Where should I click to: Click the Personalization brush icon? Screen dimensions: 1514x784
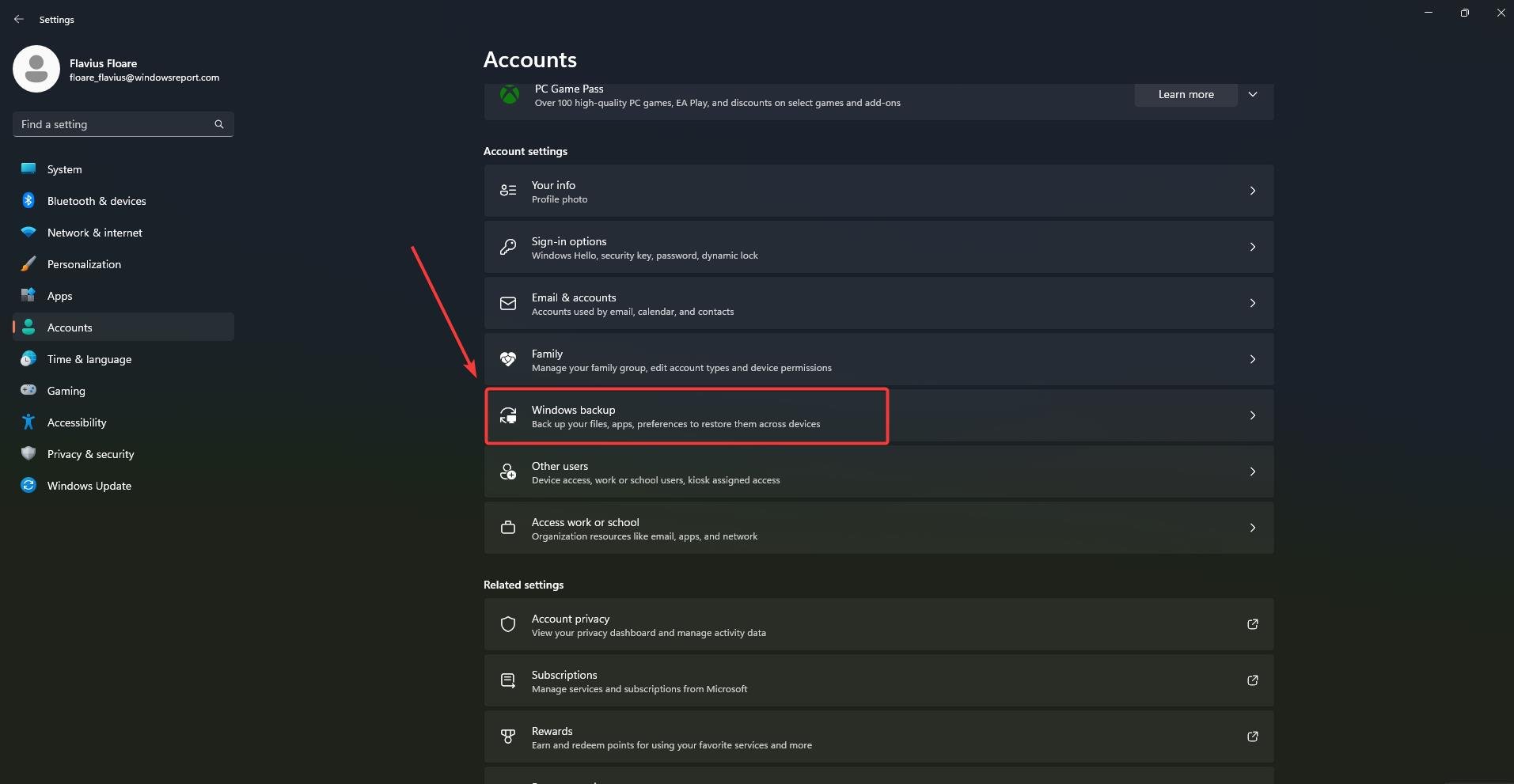28,263
